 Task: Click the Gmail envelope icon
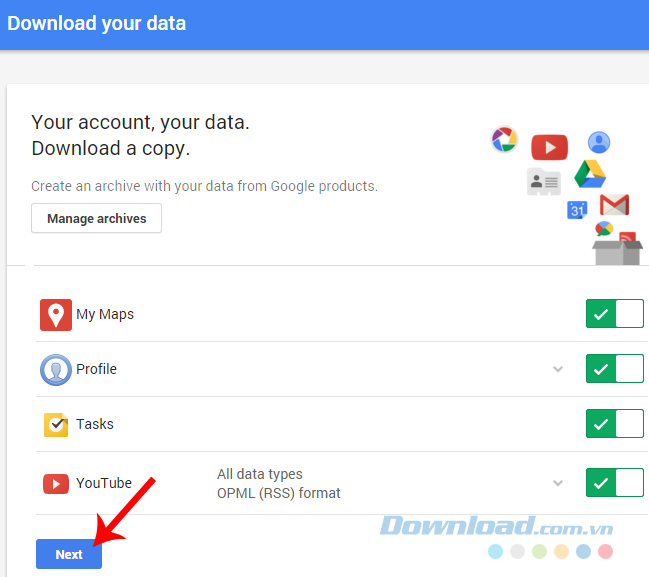pos(615,204)
